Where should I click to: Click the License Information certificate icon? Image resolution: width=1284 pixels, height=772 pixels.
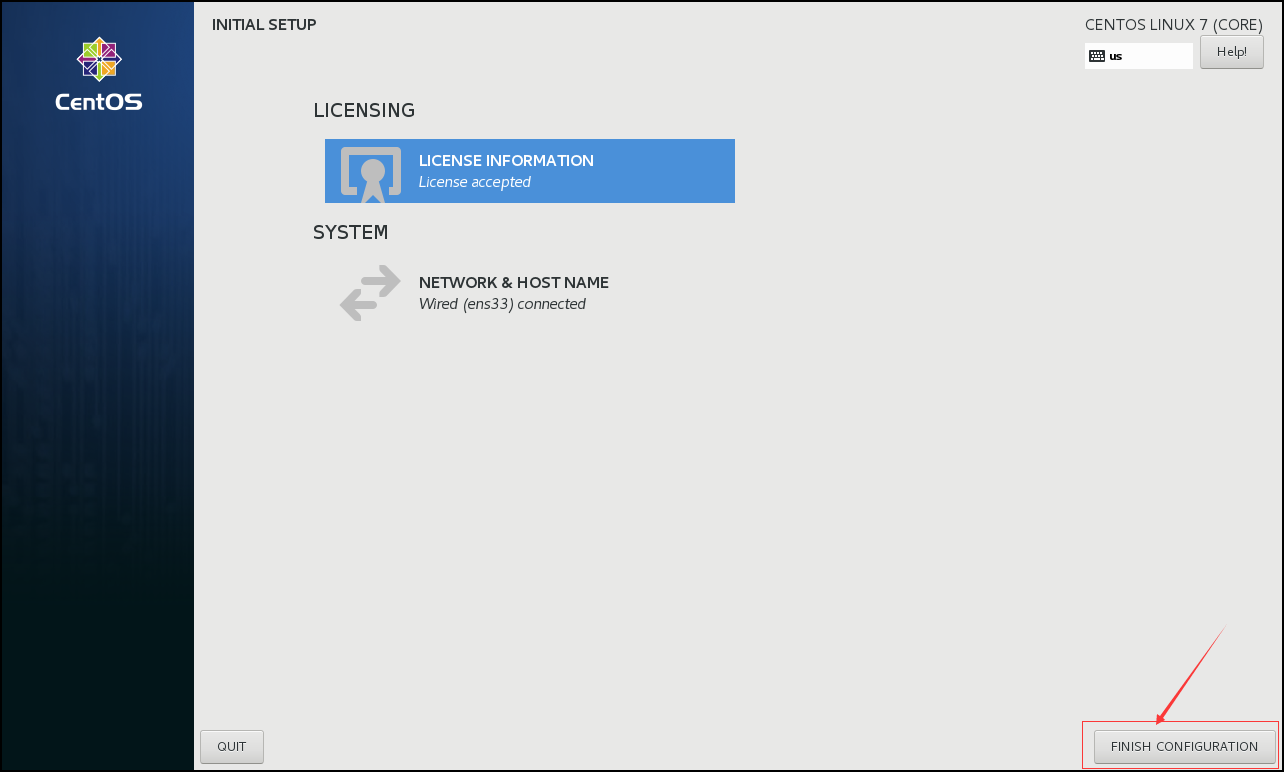(371, 171)
